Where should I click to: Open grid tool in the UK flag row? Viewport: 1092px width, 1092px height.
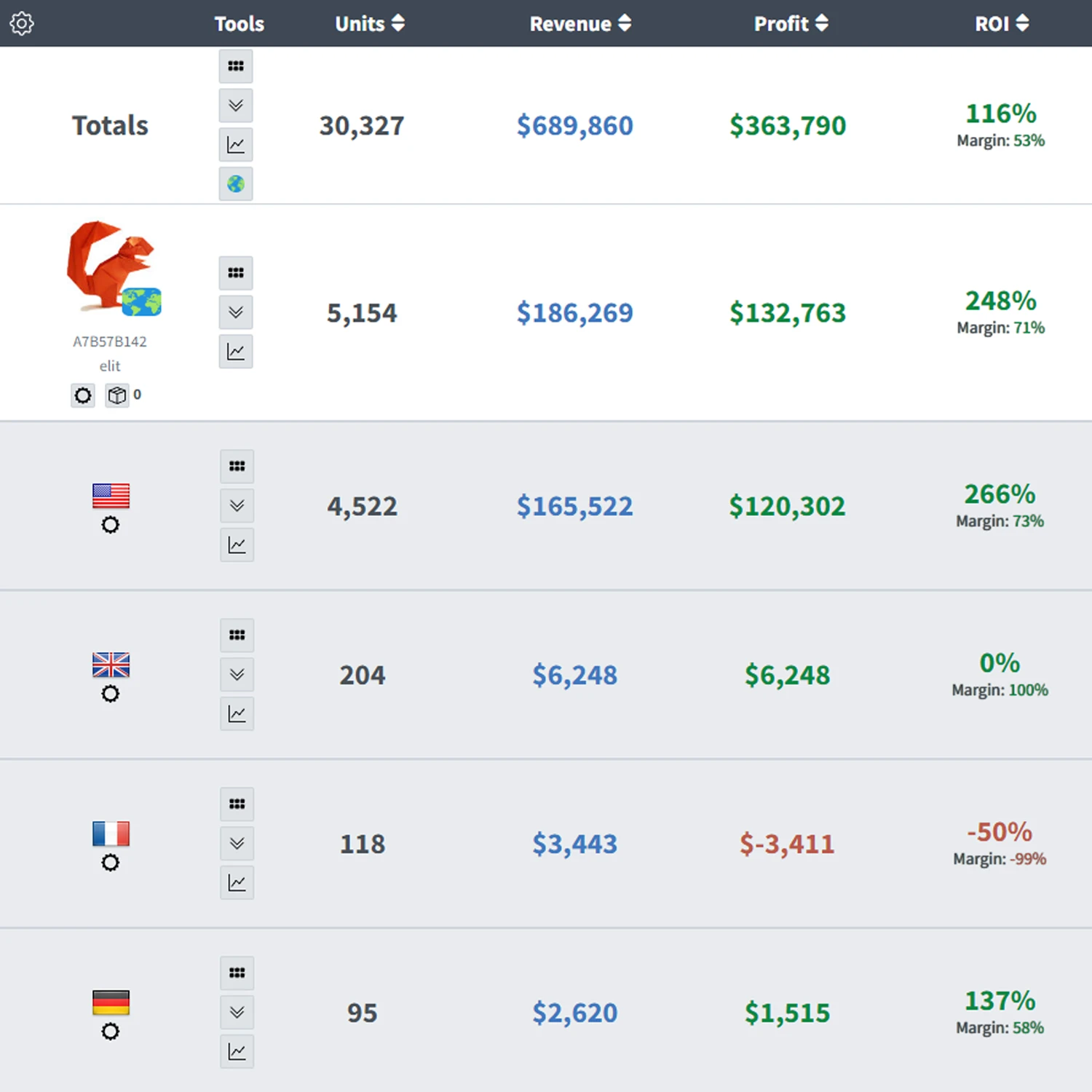pos(237,636)
